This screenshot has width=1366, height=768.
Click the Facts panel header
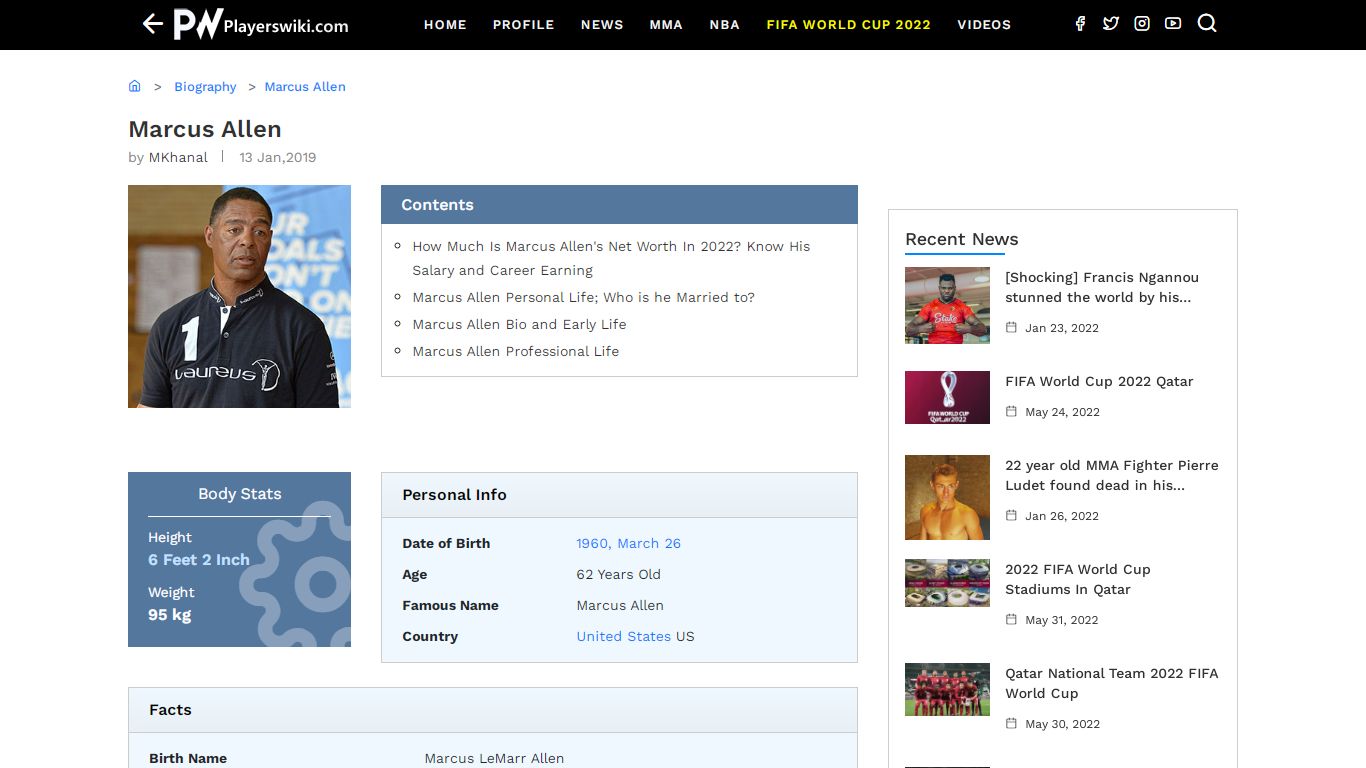coord(493,710)
